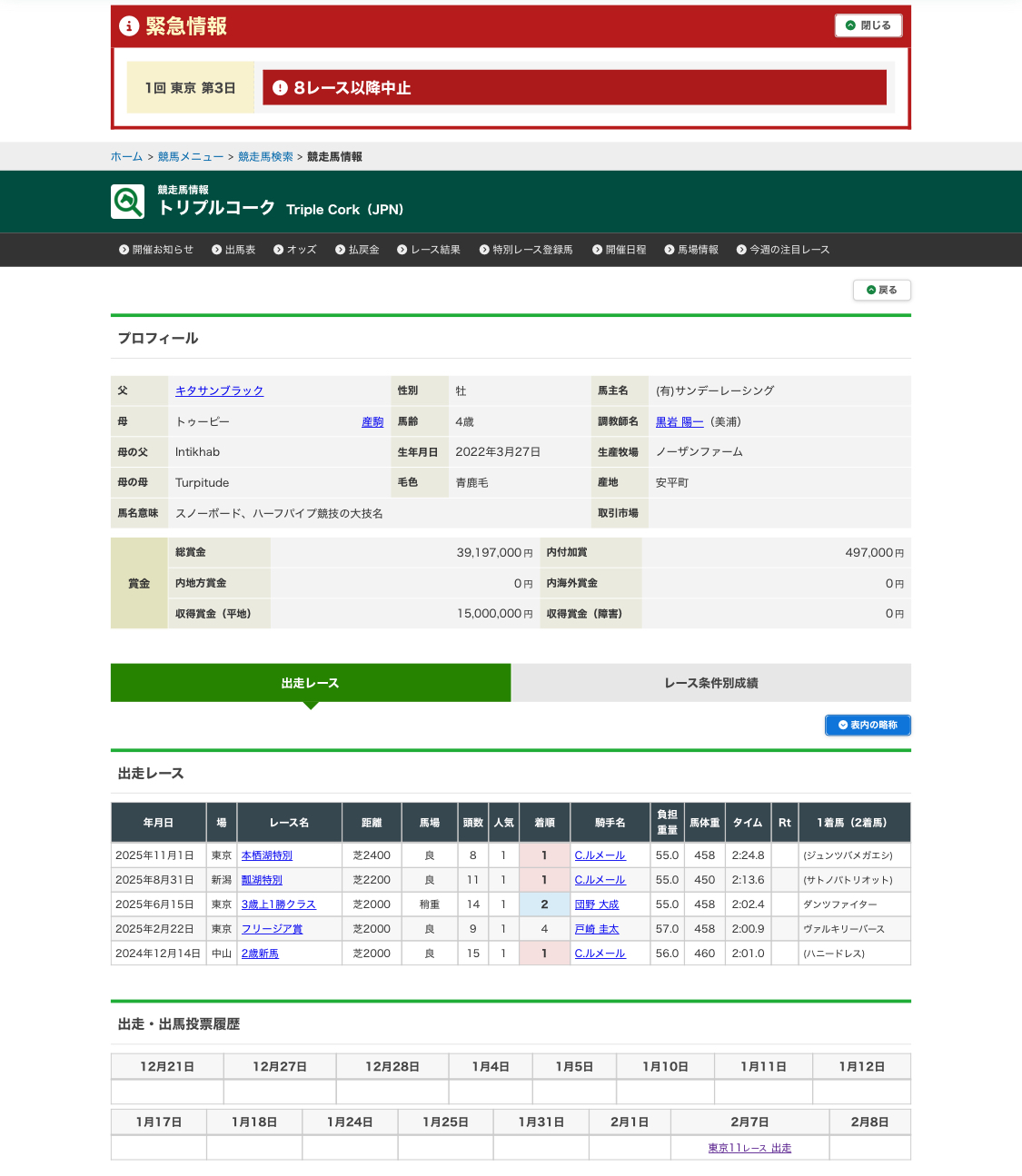The image size is (1022, 1176).
Task: Go to 出馬表 in the navigation bar
Action: click(233, 250)
